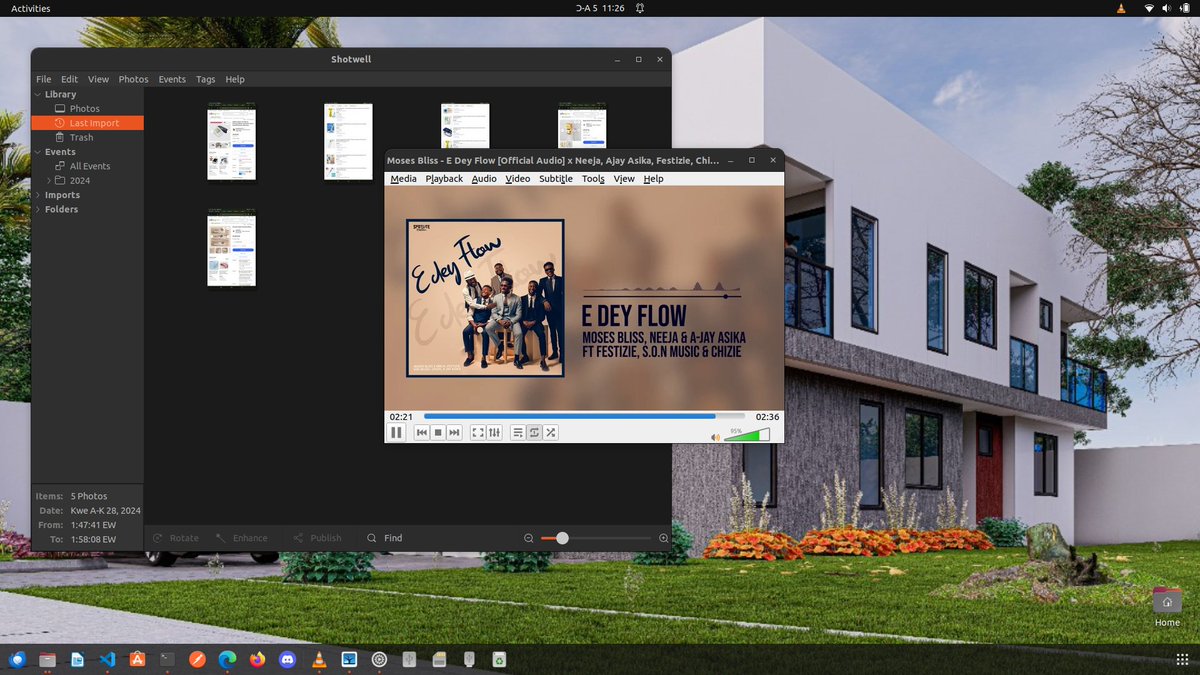This screenshot has height=675, width=1200.
Task: Open the View menu in VLC
Action: coord(624,179)
